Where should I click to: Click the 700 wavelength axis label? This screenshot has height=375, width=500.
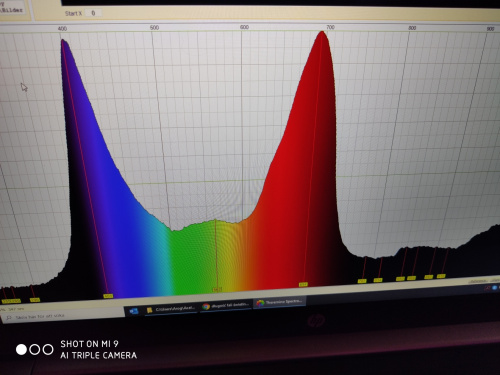click(x=330, y=27)
